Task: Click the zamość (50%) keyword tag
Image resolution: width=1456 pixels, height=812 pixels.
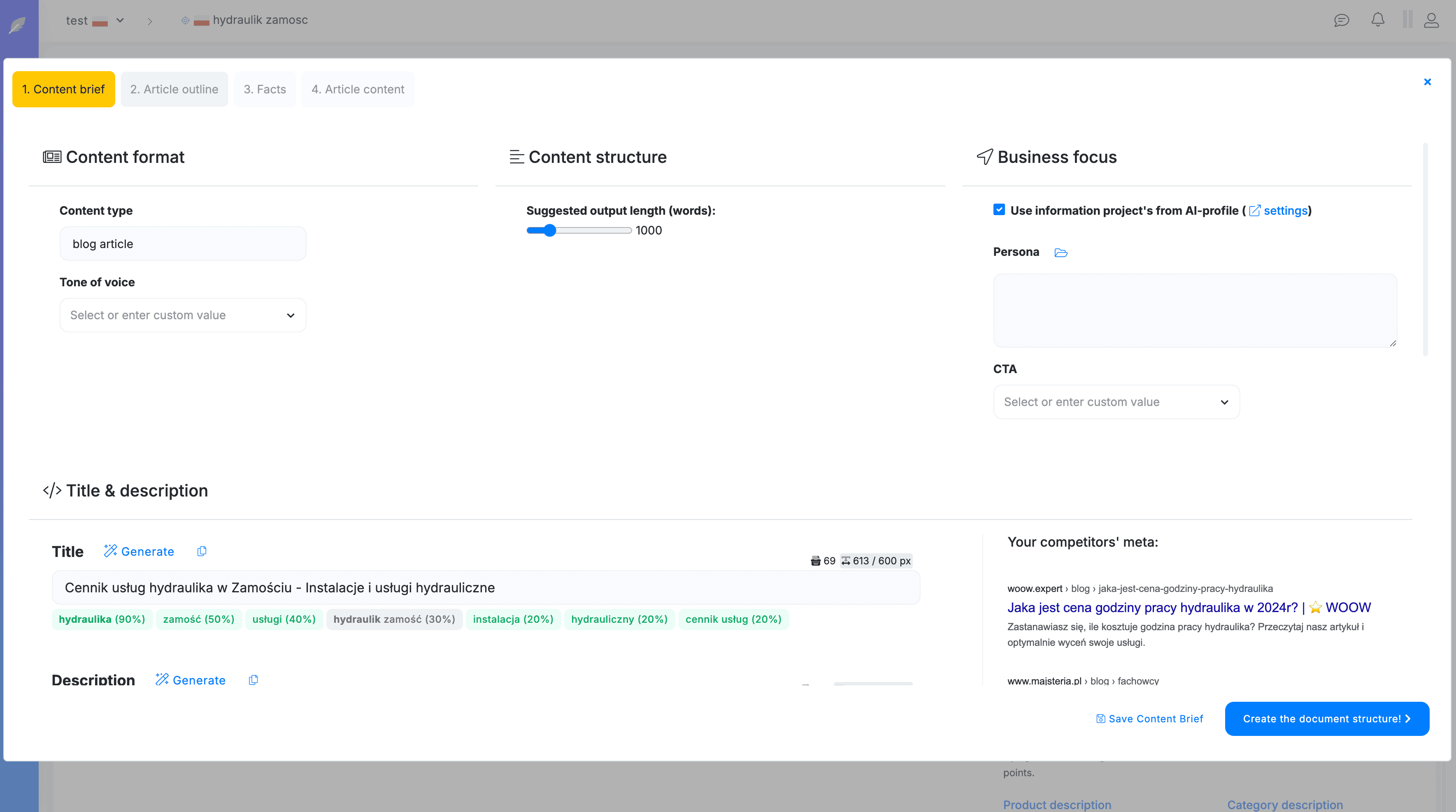Action: 198,619
